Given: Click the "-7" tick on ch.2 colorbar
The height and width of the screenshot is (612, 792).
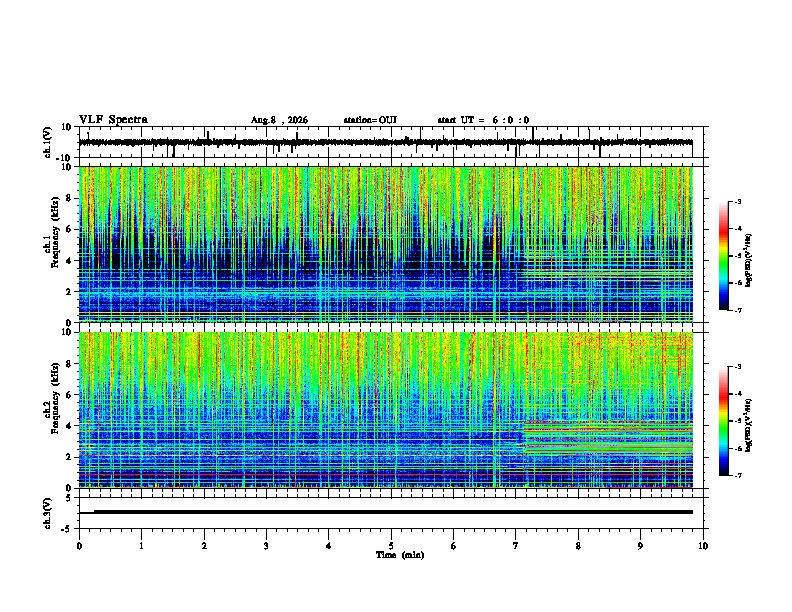Looking at the screenshot, I should coord(738,475).
